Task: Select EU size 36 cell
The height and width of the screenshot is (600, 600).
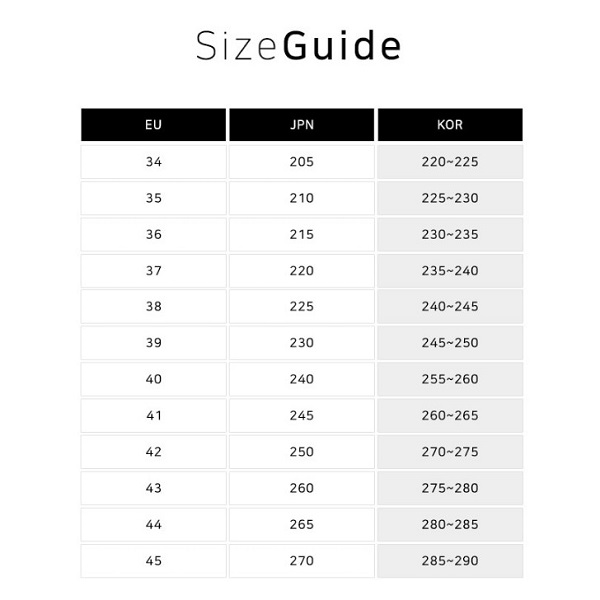Action: (x=153, y=234)
